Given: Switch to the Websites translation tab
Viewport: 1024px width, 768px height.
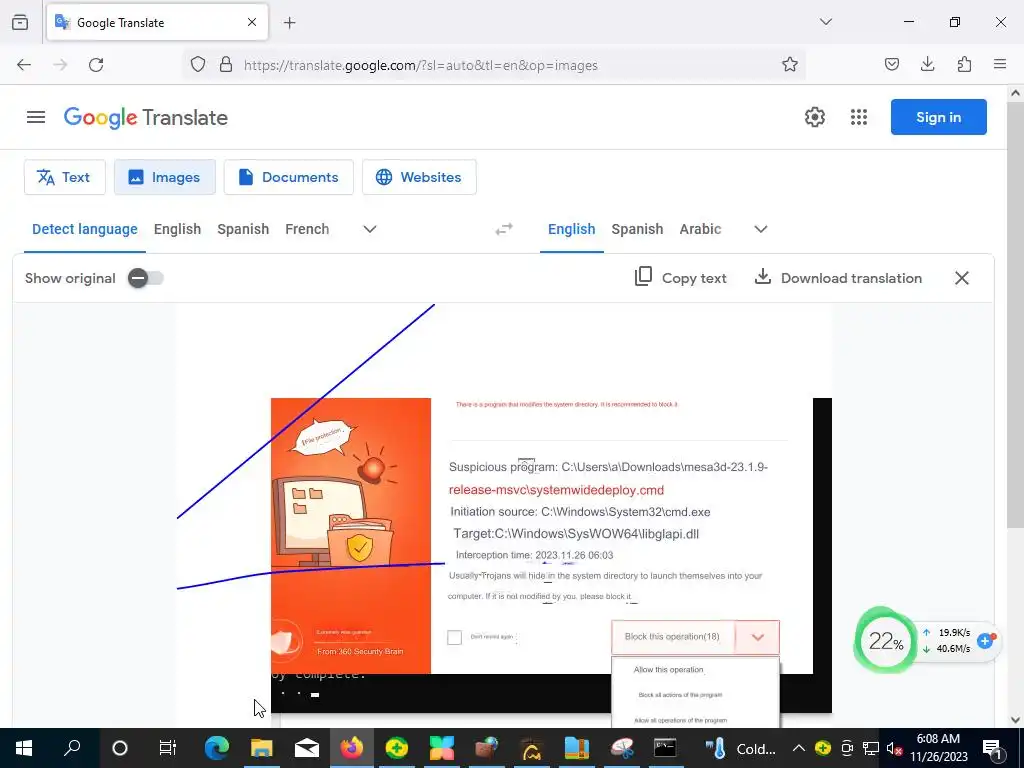Looking at the screenshot, I should [x=419, y=177].
